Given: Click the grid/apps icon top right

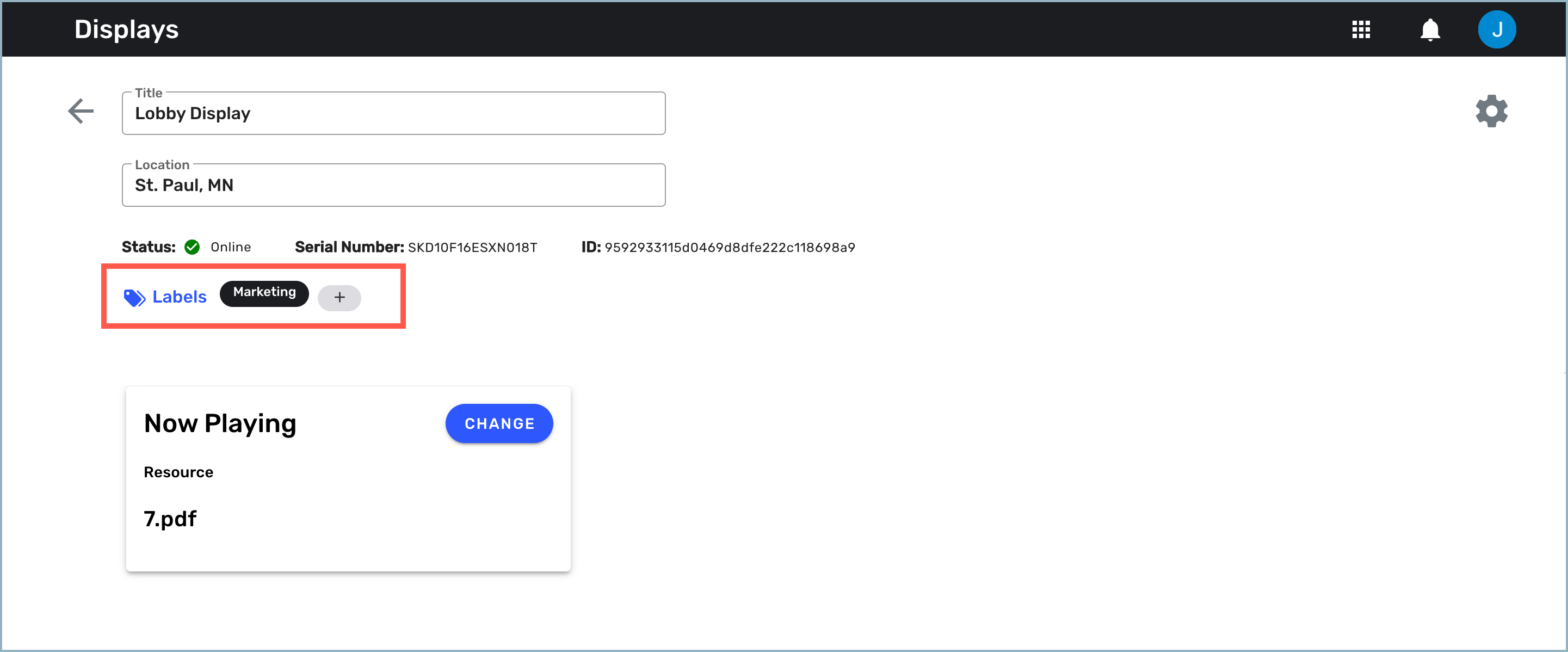Looking at the screenshot, I should coord(1361,29).
